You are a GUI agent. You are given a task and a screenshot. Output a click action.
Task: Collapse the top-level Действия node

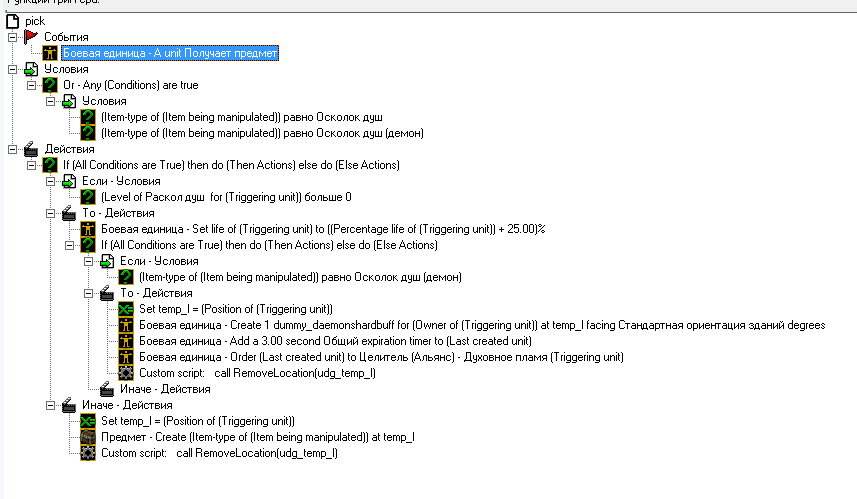[x=13, y=149]
